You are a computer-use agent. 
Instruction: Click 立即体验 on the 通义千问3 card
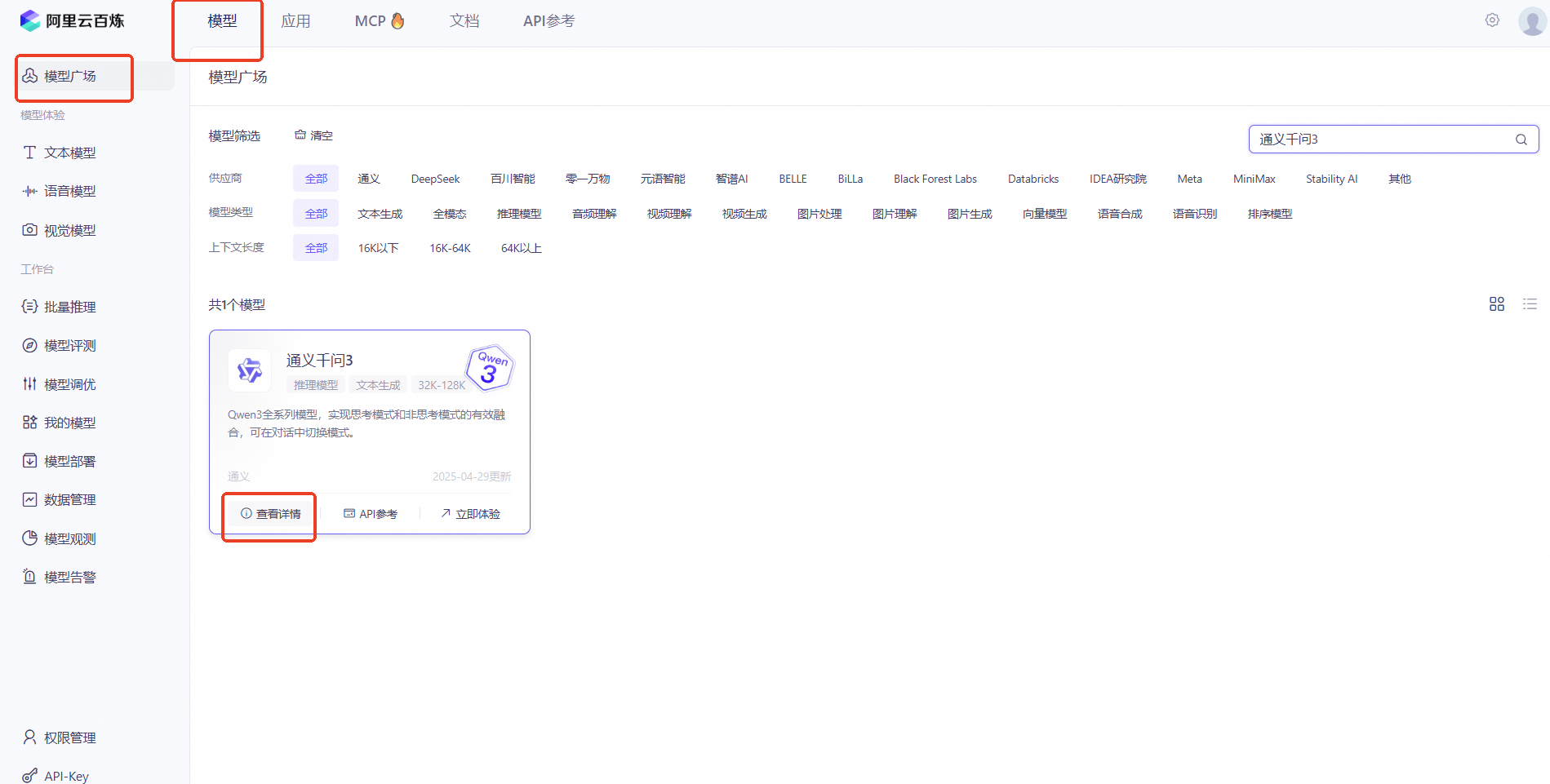[x=470, y=514]
